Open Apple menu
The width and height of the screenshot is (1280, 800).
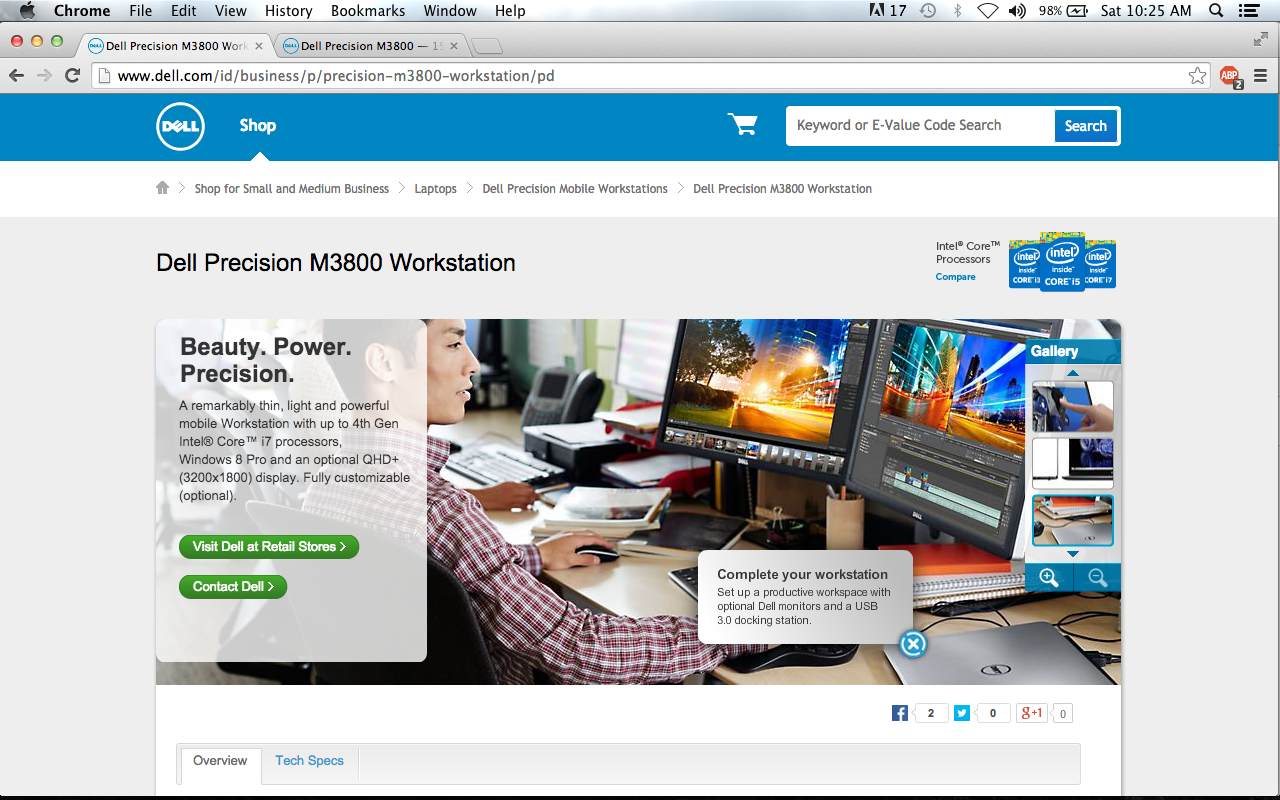(x=27, y=11)
